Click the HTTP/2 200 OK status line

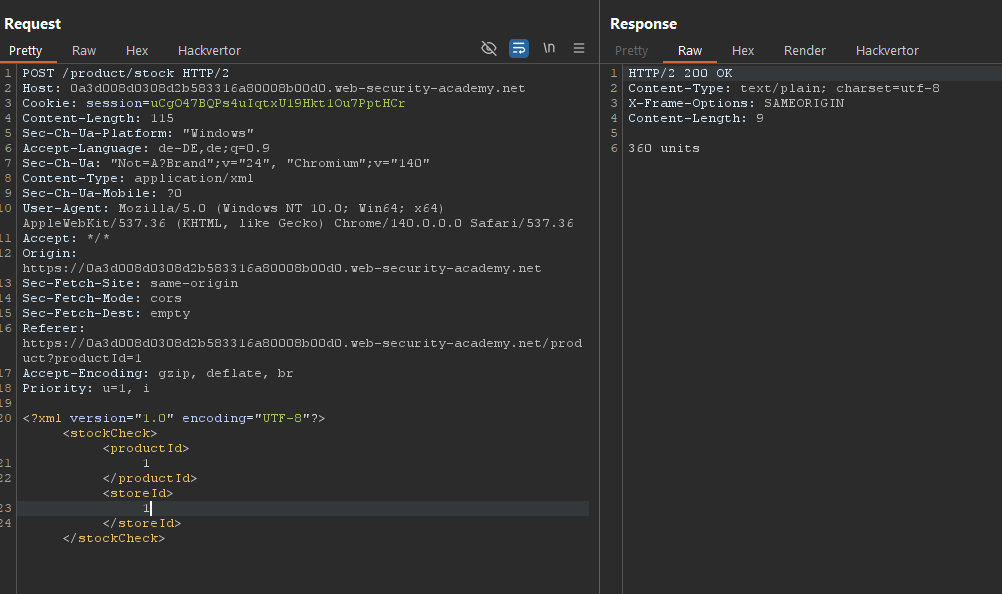pos(680,73)
